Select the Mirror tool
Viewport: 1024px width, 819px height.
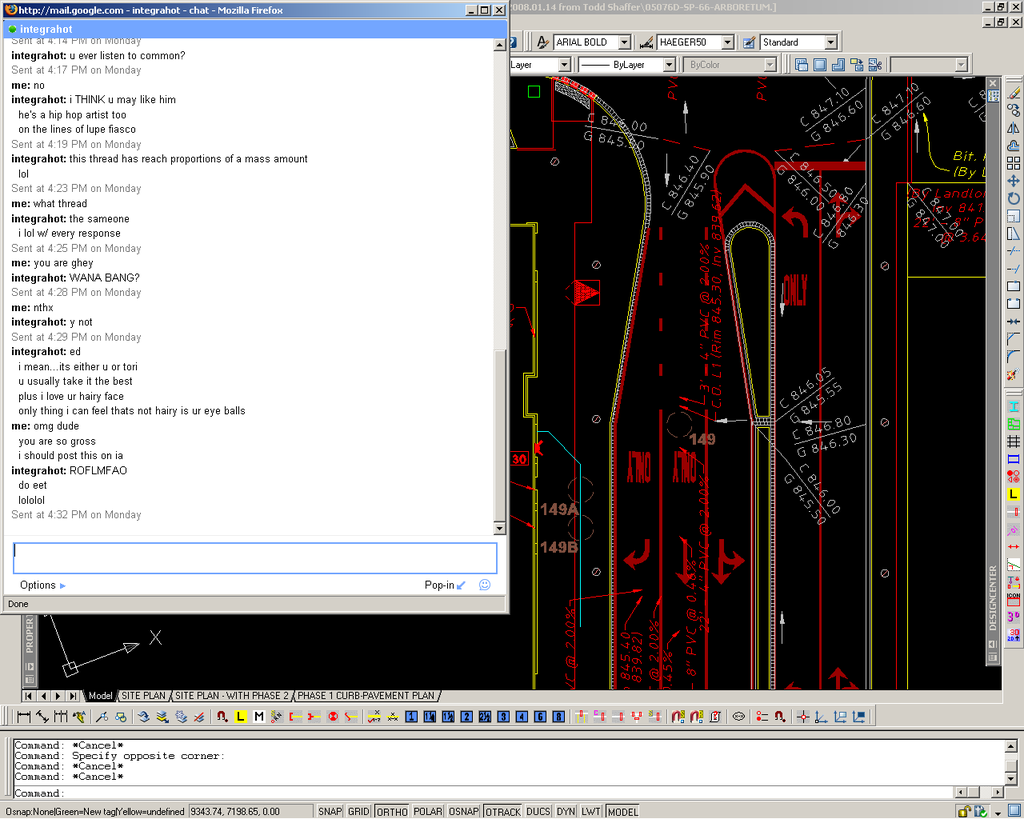click(x=1013, y=128)
